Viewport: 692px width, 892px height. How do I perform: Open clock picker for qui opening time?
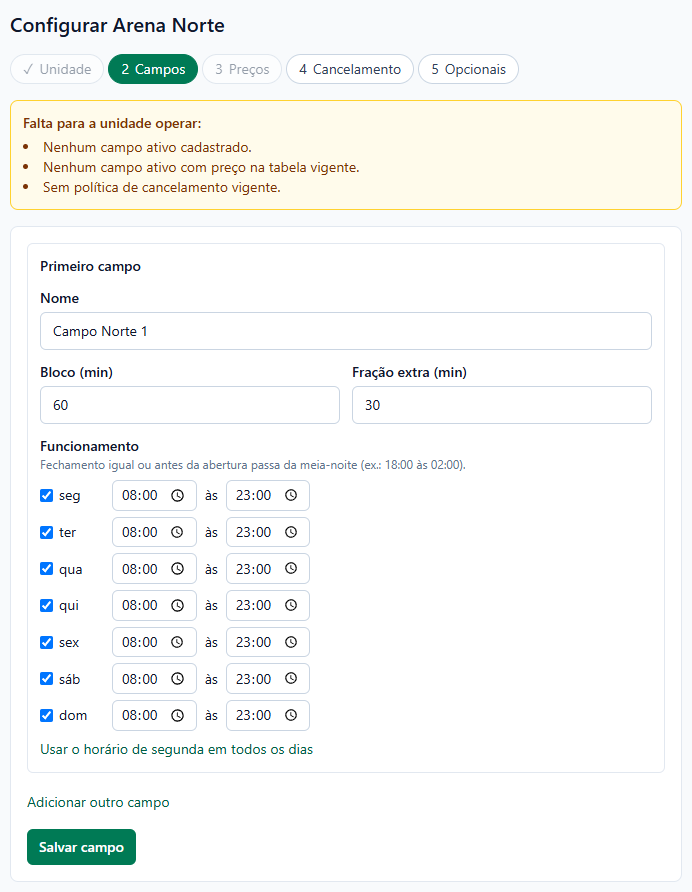178,605
